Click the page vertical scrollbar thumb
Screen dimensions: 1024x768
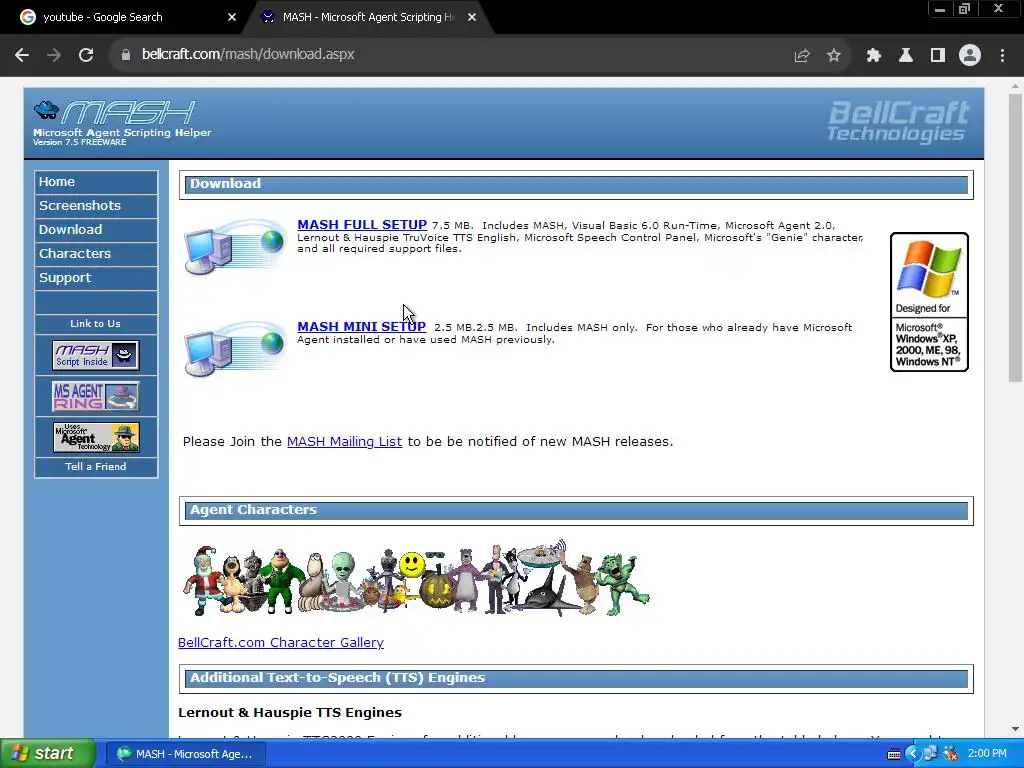[x=1015, y=238]
